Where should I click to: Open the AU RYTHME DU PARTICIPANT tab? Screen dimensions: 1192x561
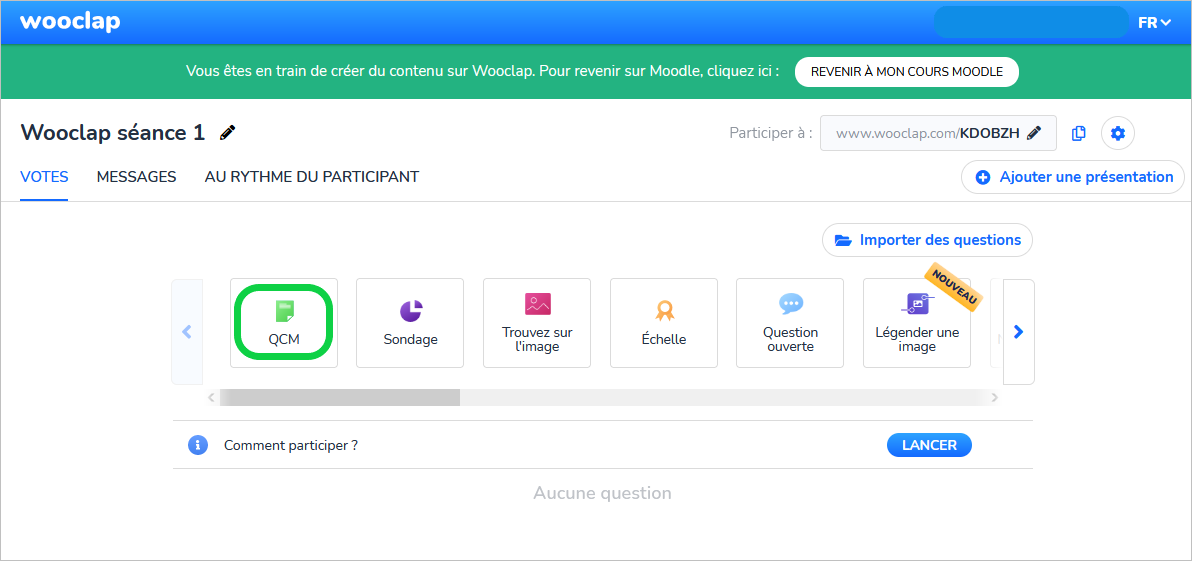pos(312,177)
